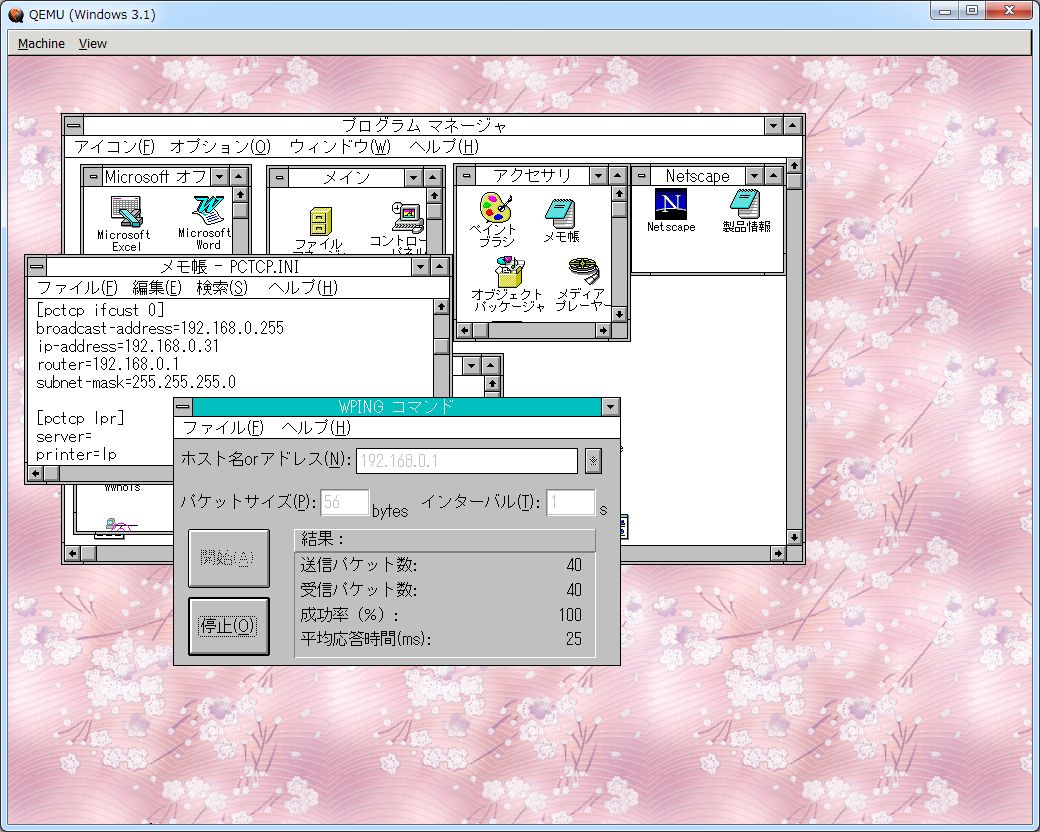Click the アクセサリ group vertical scroll thumb
Image resolution: width=1040 pixels, height=832 pixels.
tap(619, 210)
